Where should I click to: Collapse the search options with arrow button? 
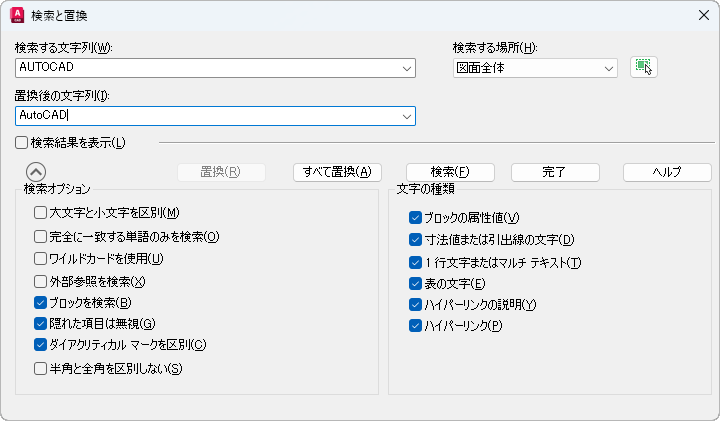point(36,172)
